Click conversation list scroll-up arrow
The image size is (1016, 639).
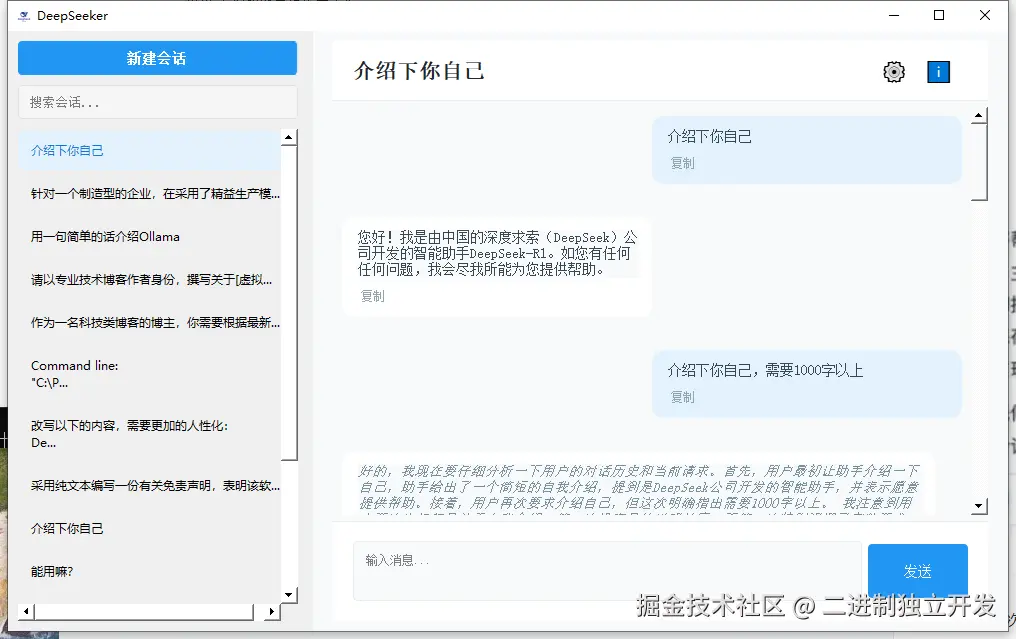(289, 137)
